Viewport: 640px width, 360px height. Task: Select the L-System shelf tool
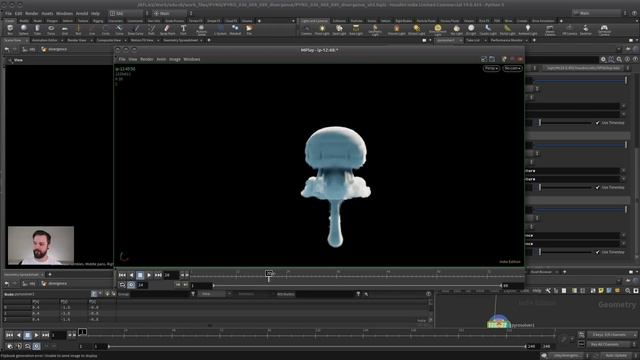(220, 29)
